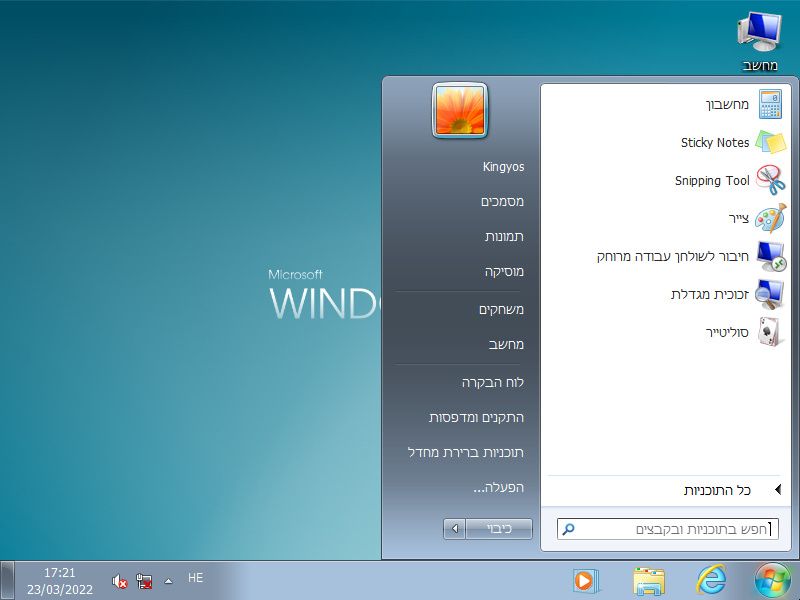The width and height of the screenshot is (800, 600).
Task: Click the Show desktop taskbar strip
Action: click(7, 581)
